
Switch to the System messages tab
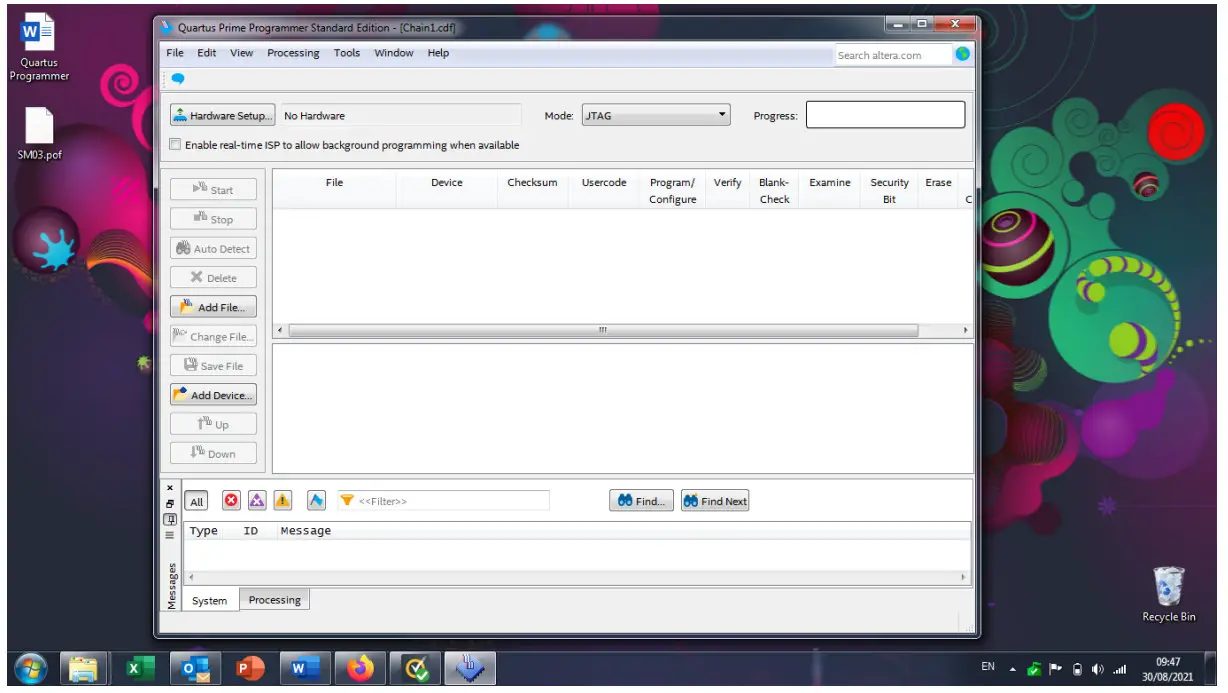tap(210, 600)
